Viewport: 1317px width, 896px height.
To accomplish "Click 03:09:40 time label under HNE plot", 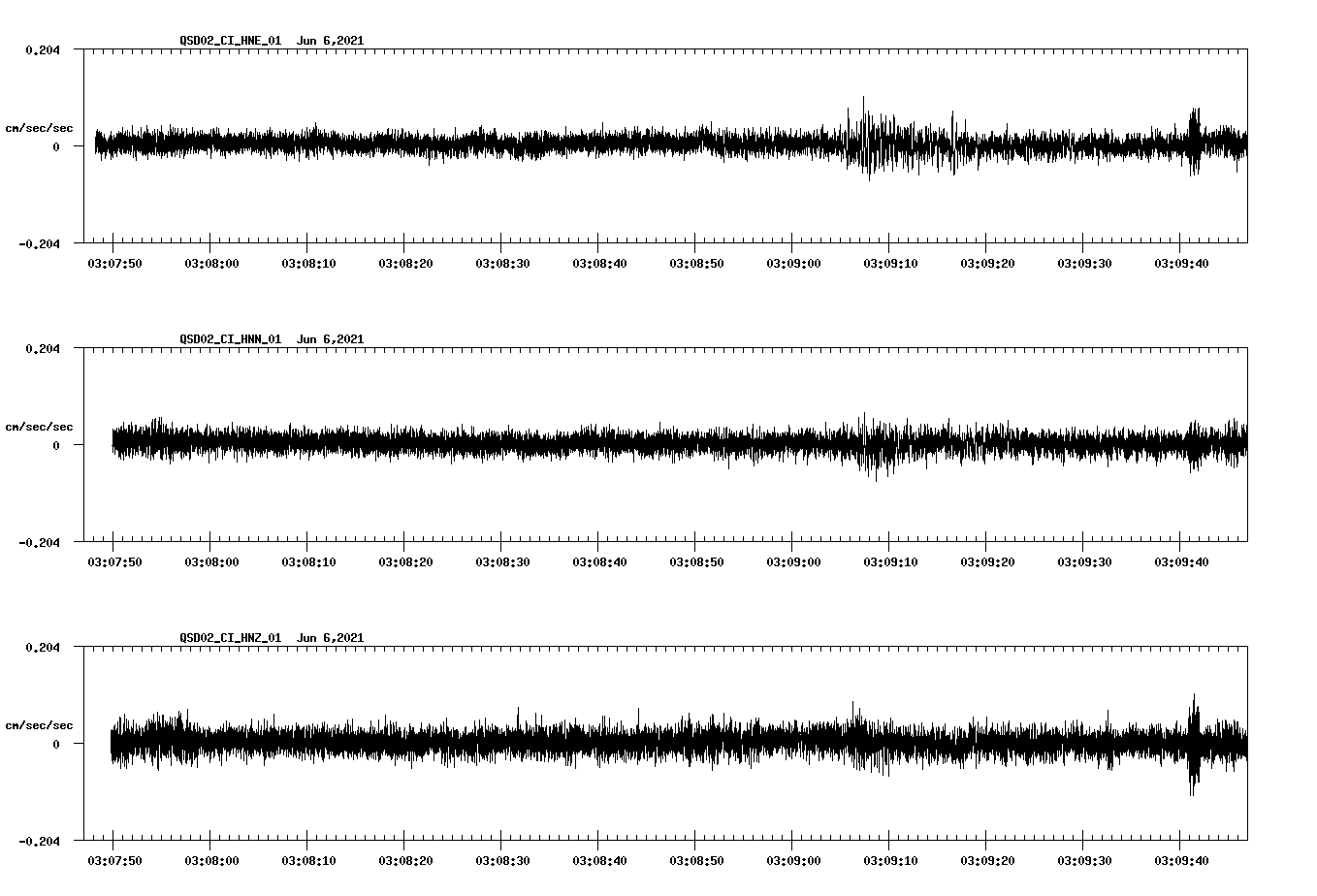I will pos(1181,263).
